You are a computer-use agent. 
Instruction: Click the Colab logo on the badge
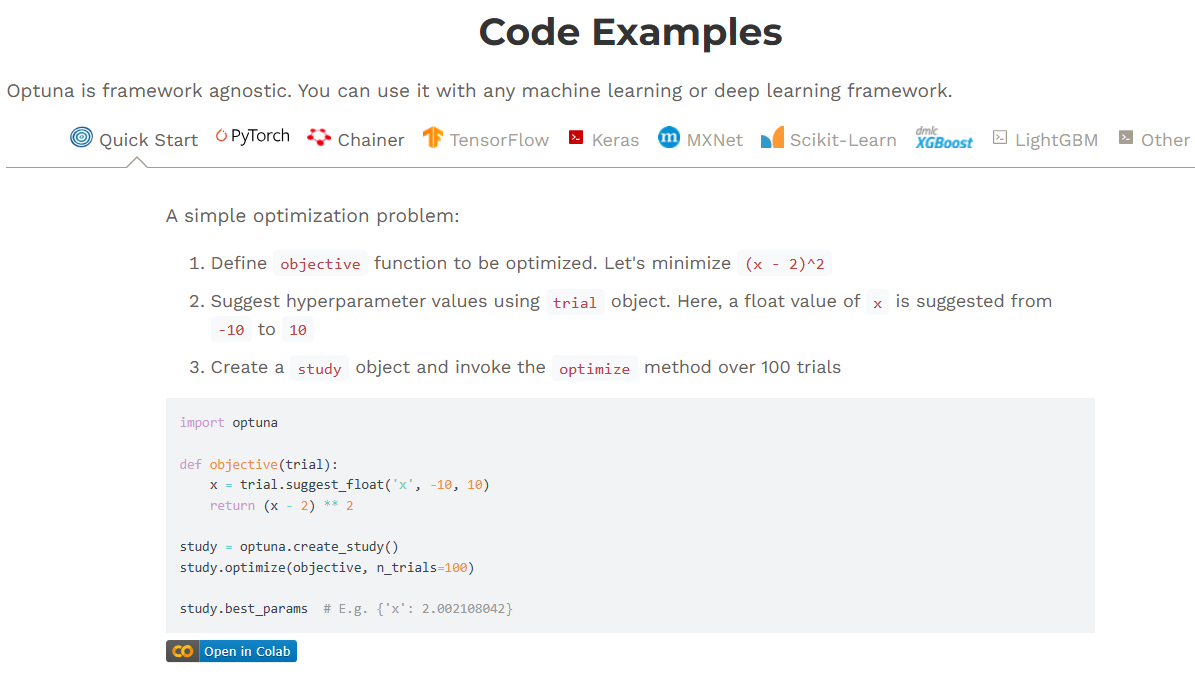pos(182,651)
